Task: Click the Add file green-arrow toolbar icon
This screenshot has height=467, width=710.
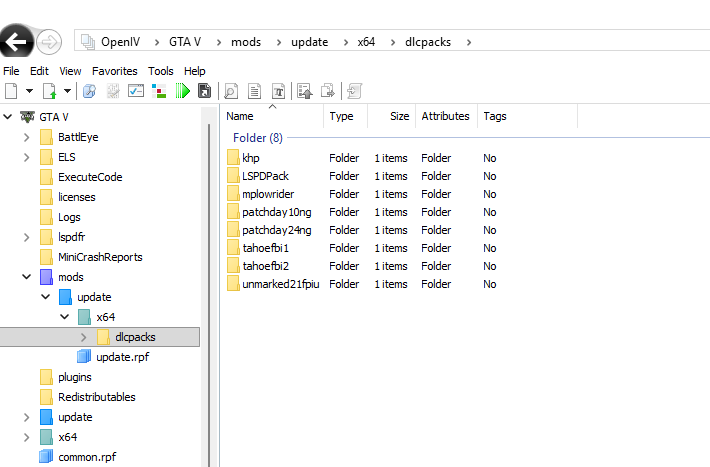Action: (x=49, y=91)
